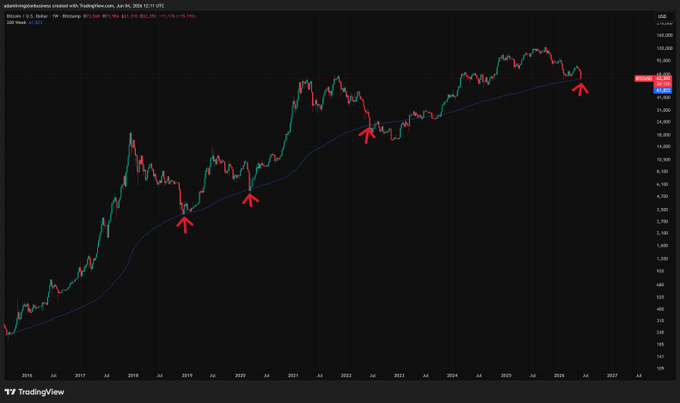Click the red 62,392 last price label
Screen dimensions: 680x403
pyautogui.click(x=663, y=79)
